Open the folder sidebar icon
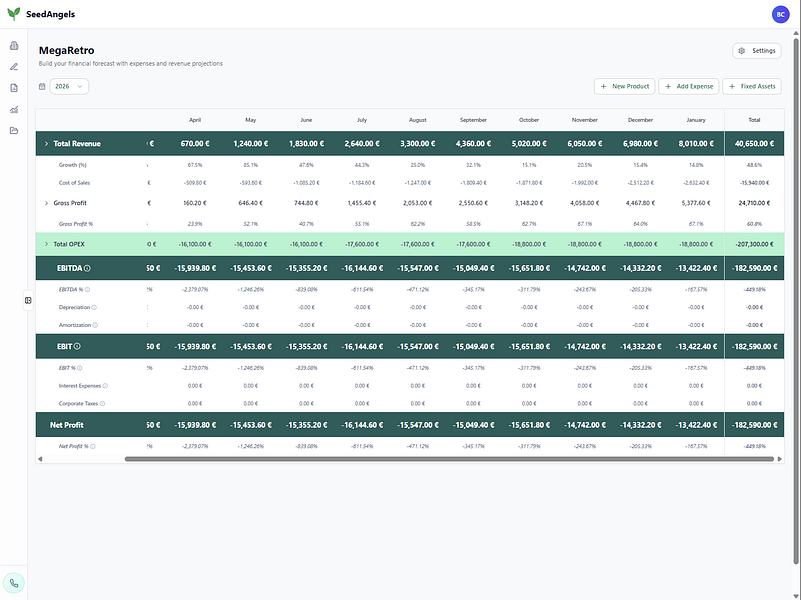This screenshot has height=600, width=801. pyautogui.click(x=14, y=131)
